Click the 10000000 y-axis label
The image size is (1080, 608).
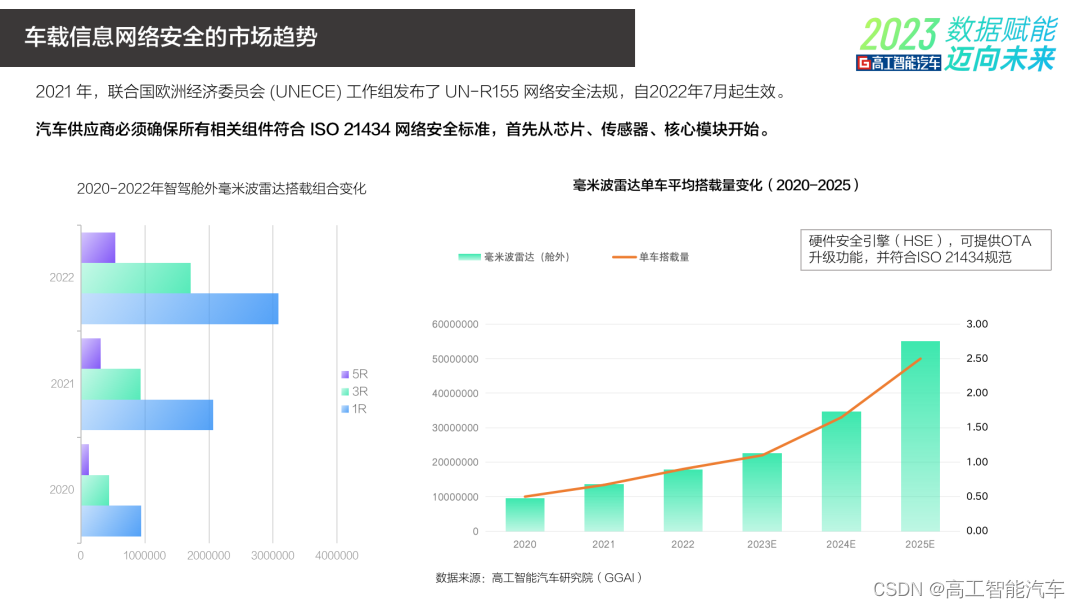pos(455,496)
